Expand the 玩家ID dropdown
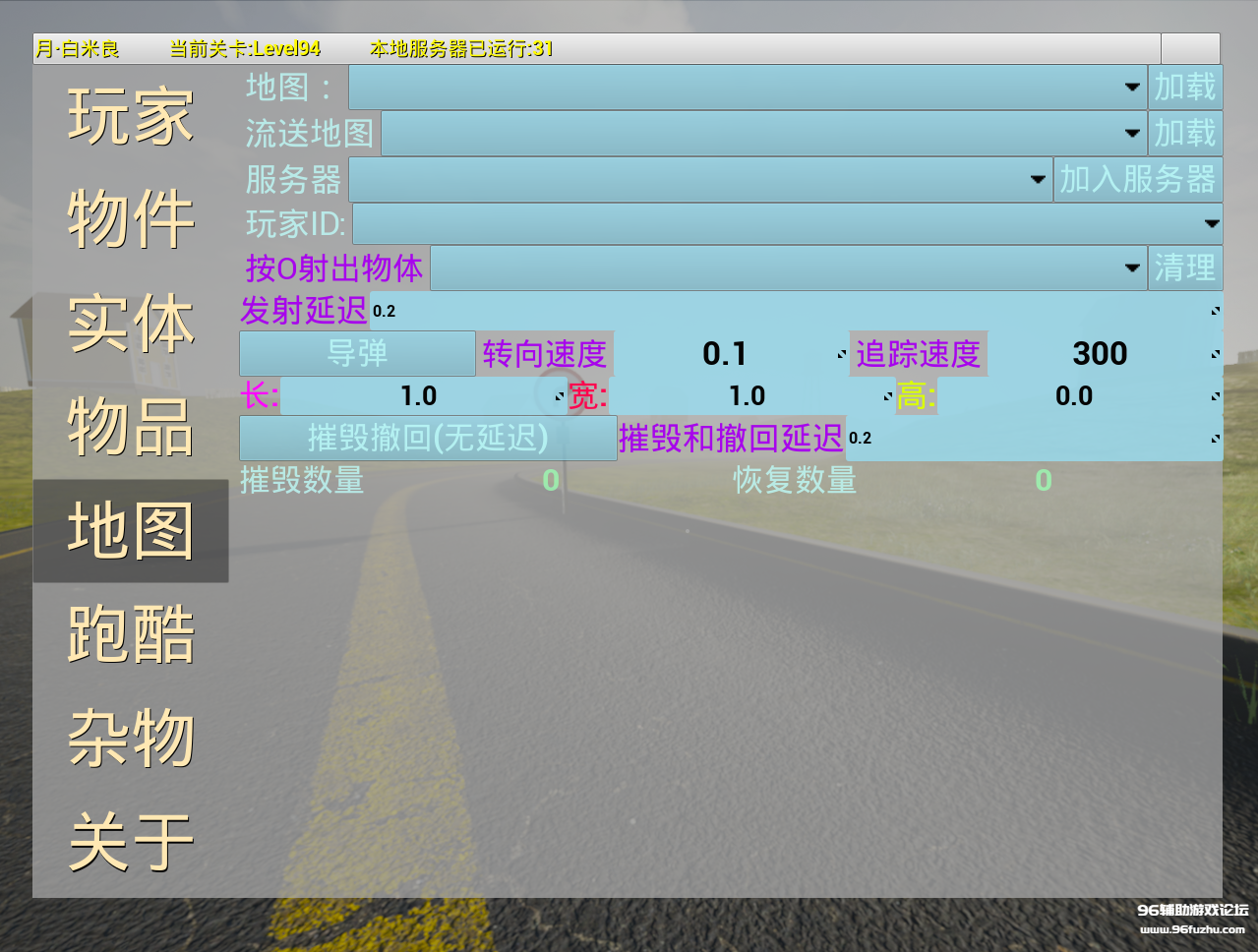1258x952 pixels. 788,223
